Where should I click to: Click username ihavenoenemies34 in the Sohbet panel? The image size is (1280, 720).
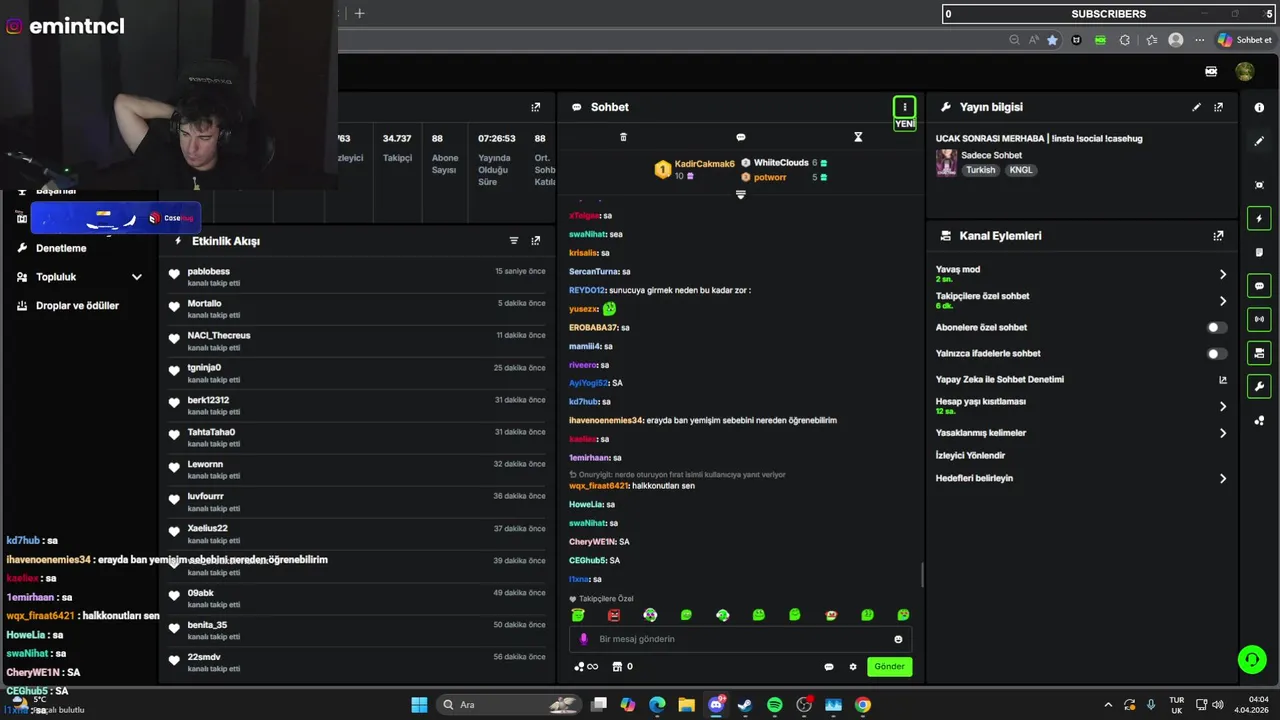point(606,420)
